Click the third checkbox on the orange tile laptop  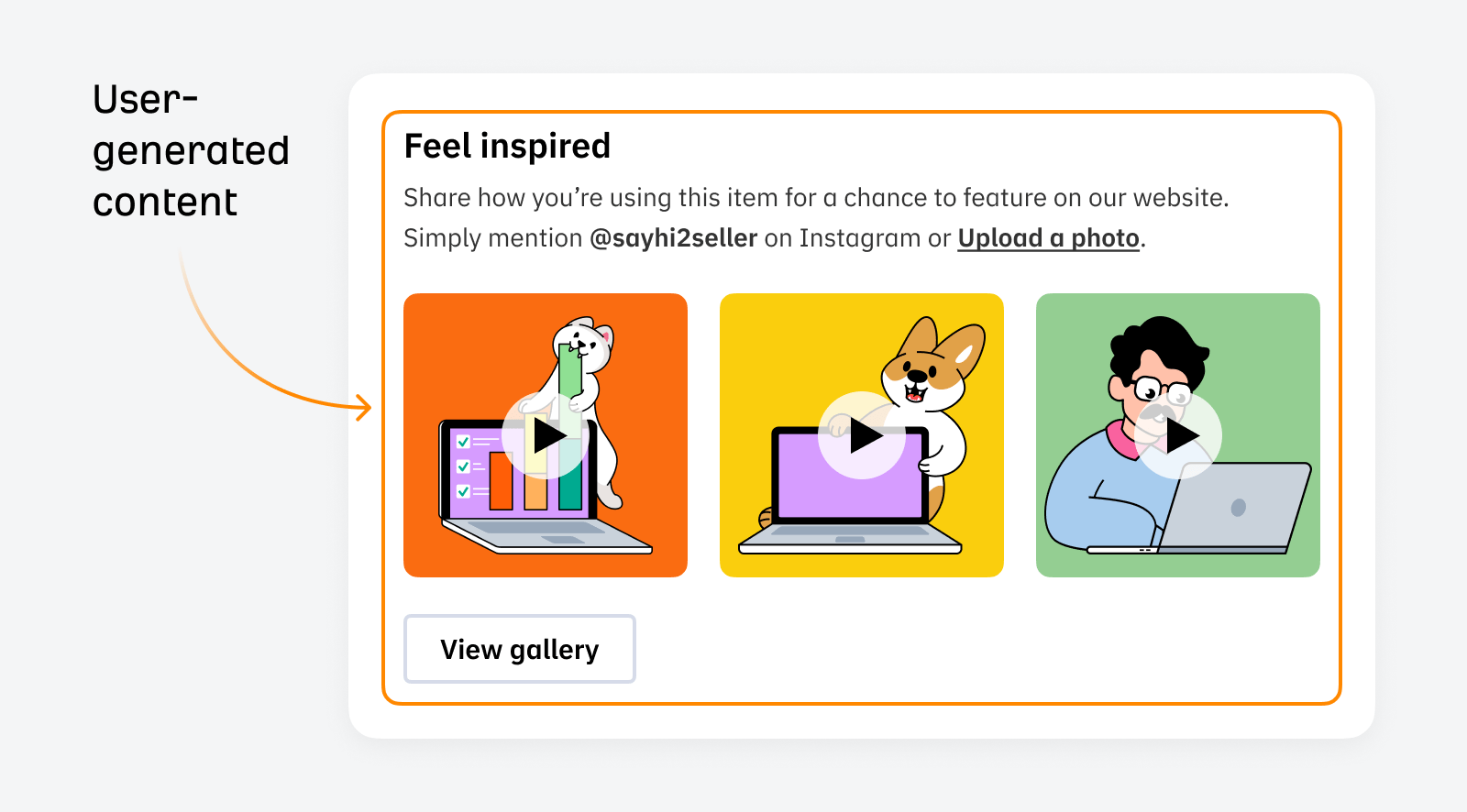coord(463,491)
